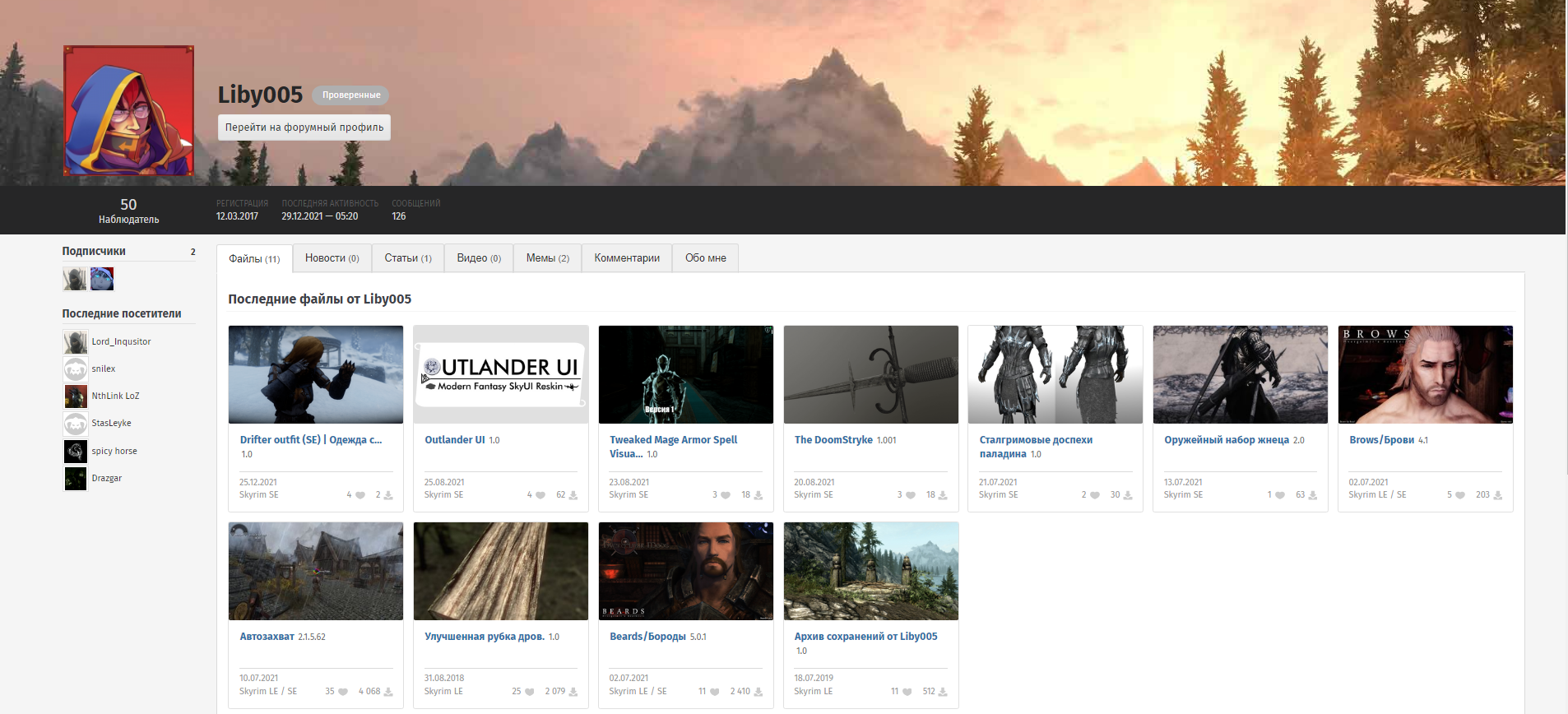Click the heart icon on The DoomStryke card

(x=911, y=495)
